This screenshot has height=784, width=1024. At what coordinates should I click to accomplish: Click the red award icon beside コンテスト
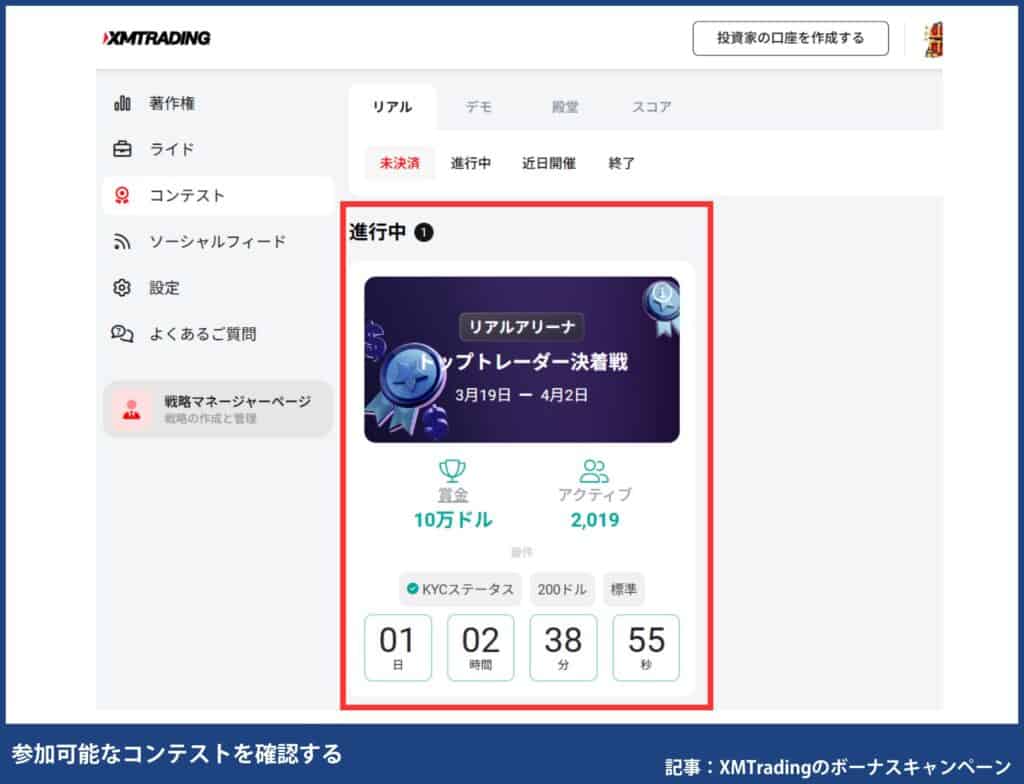pyautogui.click(x=122, y=195)
